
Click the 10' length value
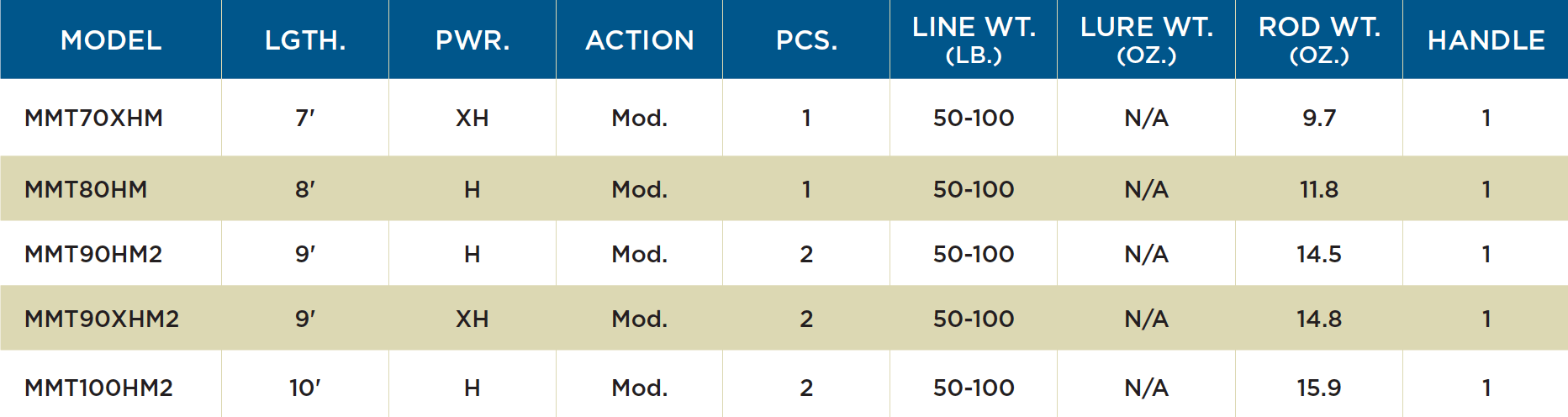coord(305,388)
